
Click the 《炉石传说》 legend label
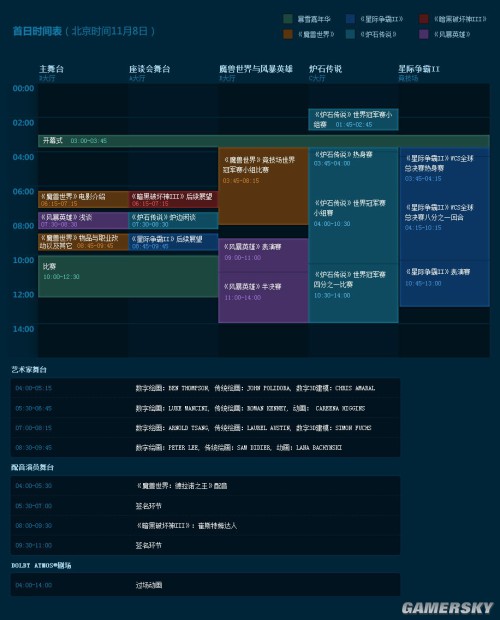coord(378,34)
